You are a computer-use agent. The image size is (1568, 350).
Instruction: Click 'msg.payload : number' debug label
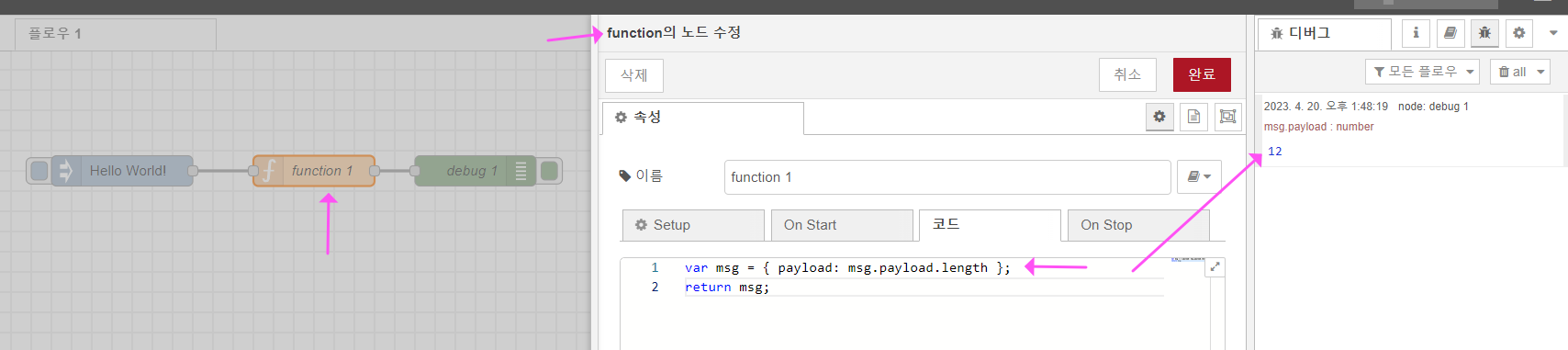tap(1318, 127)
